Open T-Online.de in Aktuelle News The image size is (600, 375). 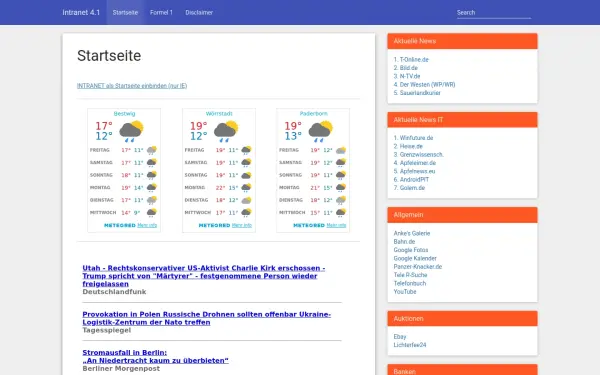tap(414, 60)
